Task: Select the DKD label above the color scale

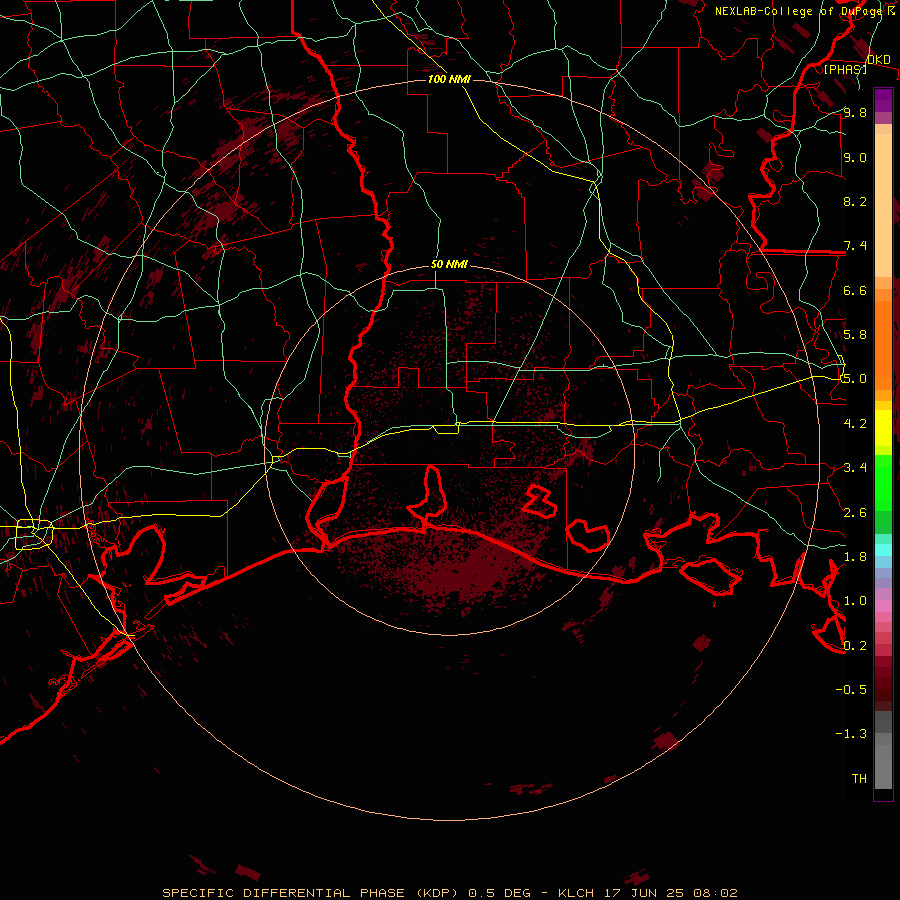Action: (878, 60)
